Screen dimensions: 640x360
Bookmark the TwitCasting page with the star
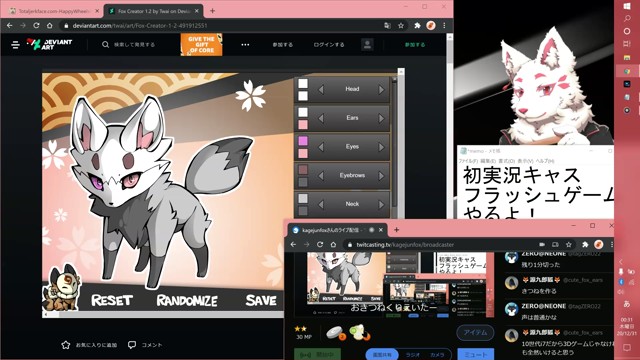pyautogui.click(x=569, y=244)
